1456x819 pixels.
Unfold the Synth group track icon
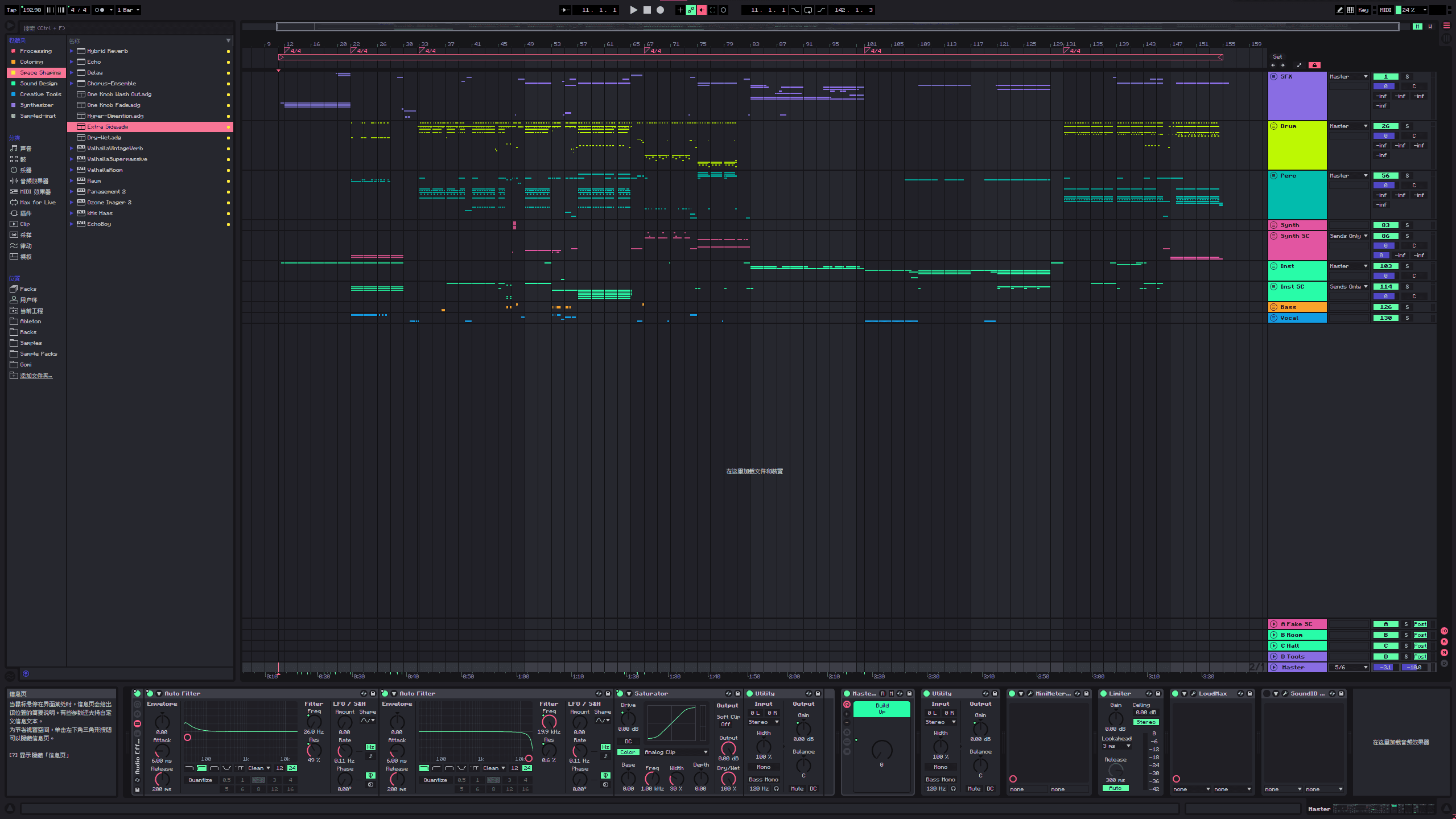point(1274,225)
